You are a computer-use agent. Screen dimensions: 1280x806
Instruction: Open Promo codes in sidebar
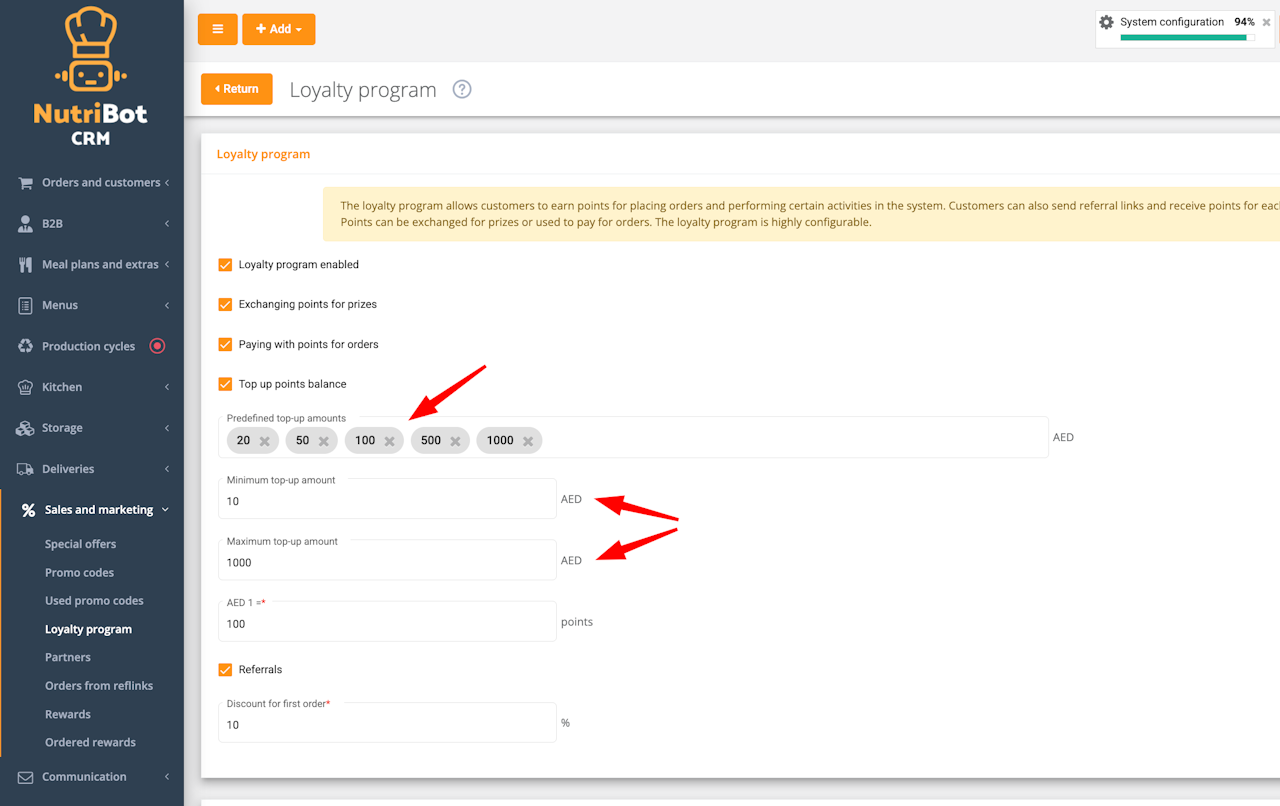click(79, 573)
